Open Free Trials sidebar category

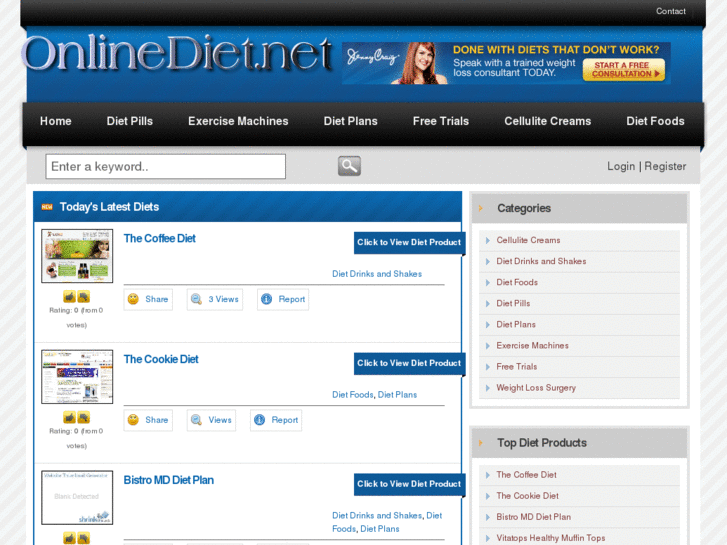(x=517, y=367)
